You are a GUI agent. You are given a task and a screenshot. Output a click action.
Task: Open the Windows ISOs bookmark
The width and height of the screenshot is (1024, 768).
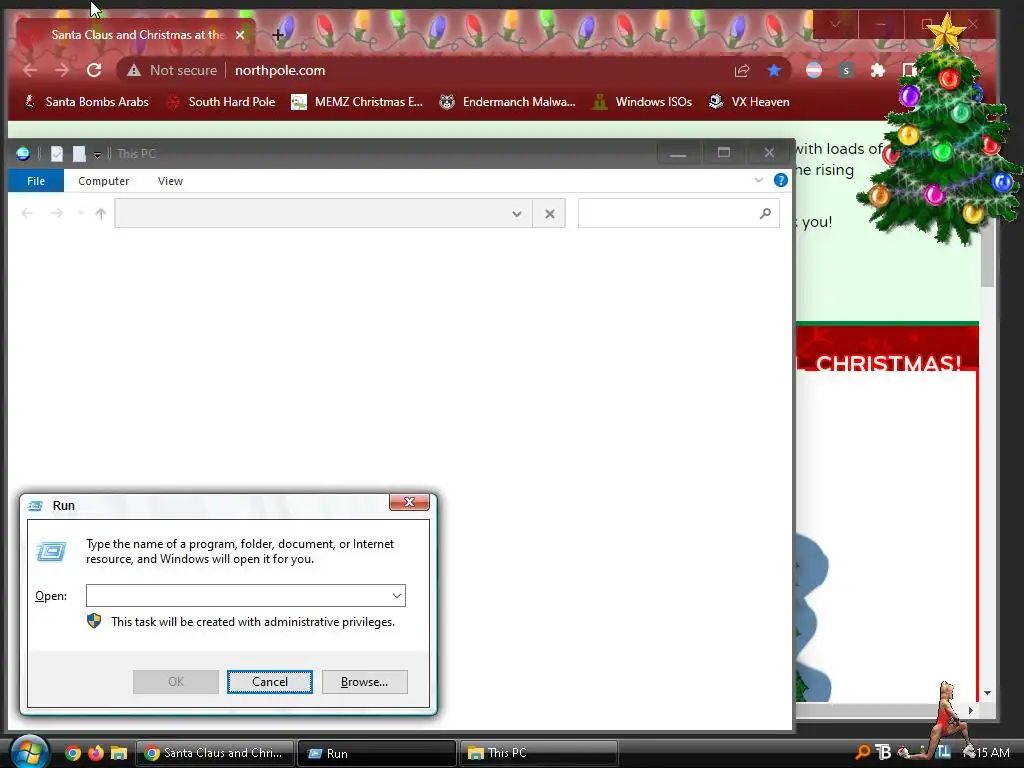[641, 102]
